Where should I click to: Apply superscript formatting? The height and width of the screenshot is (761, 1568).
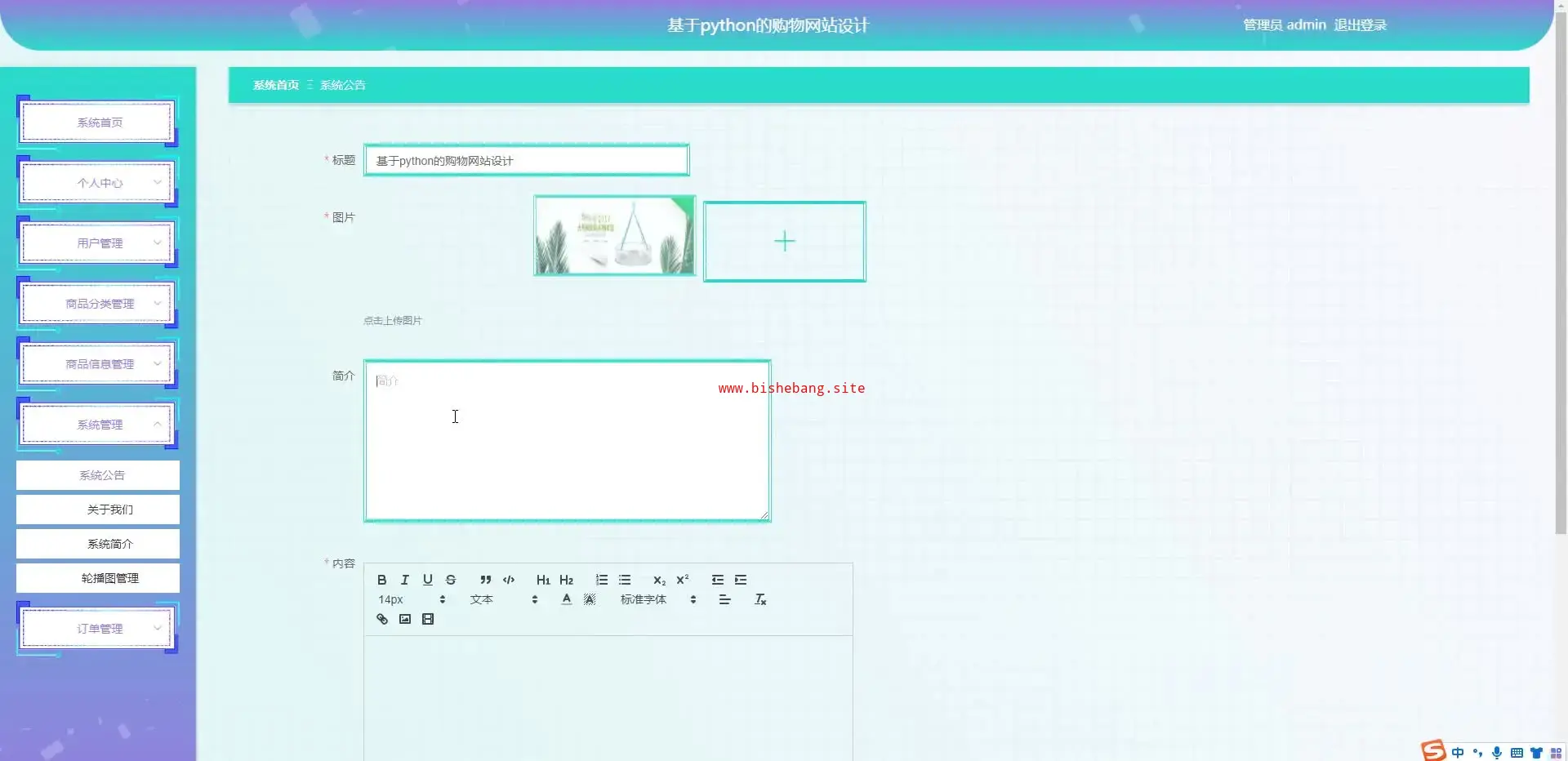[683, 580]
